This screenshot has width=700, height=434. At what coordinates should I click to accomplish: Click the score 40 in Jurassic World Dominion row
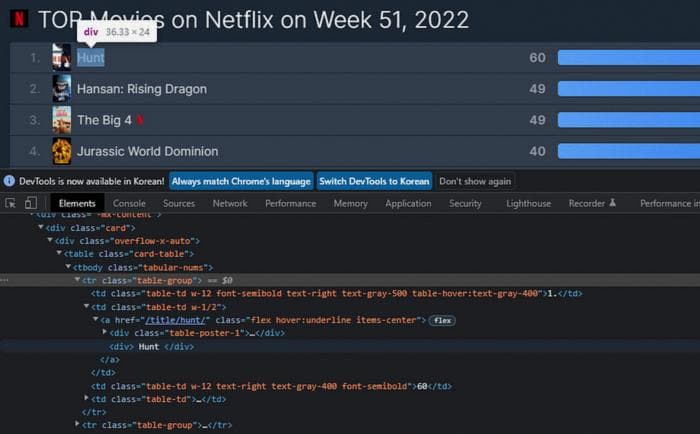537,151
